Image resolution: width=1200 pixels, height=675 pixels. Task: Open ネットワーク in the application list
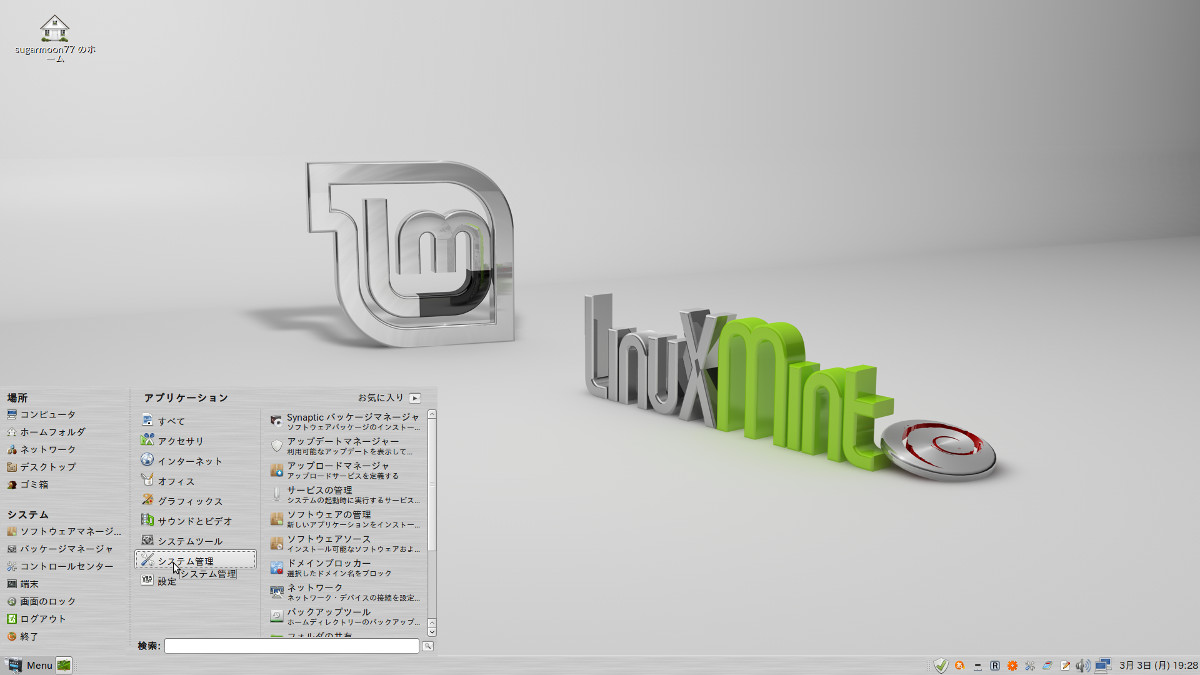[x=345, y=592]
